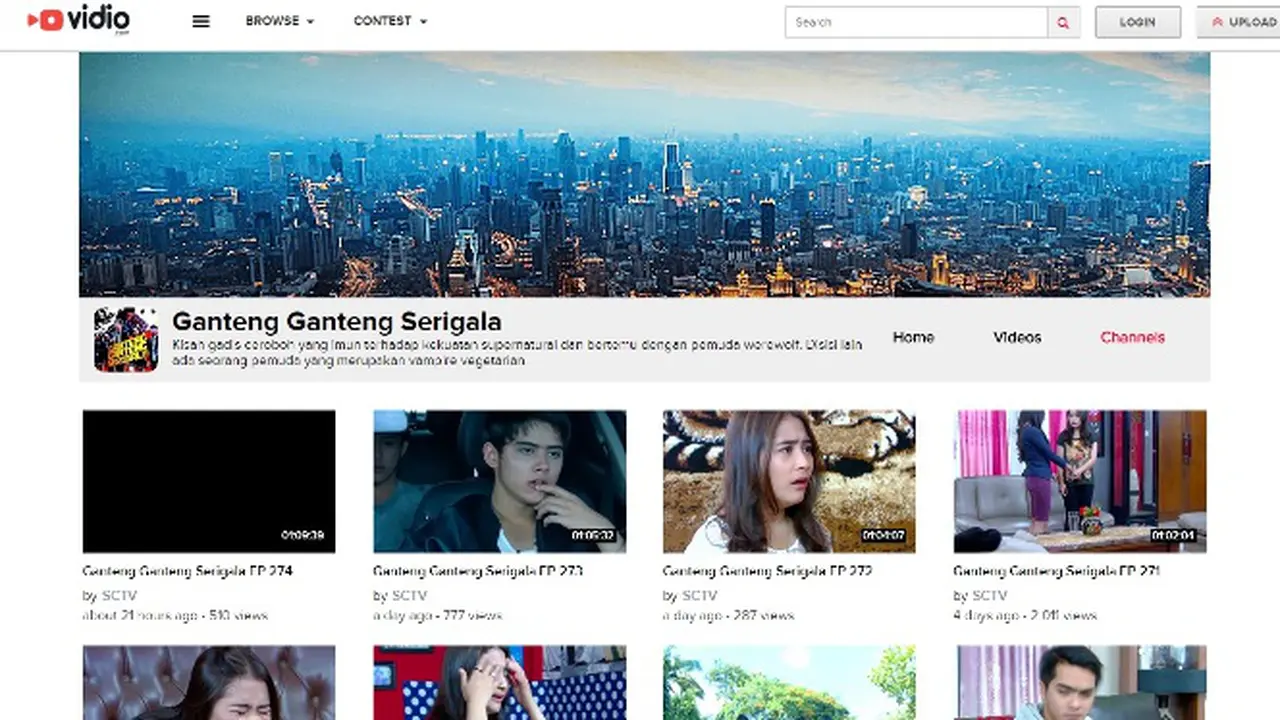The image size is (1280, 720).
Task: Play the EP 272 video thumbnail
Action: (789, 481)
